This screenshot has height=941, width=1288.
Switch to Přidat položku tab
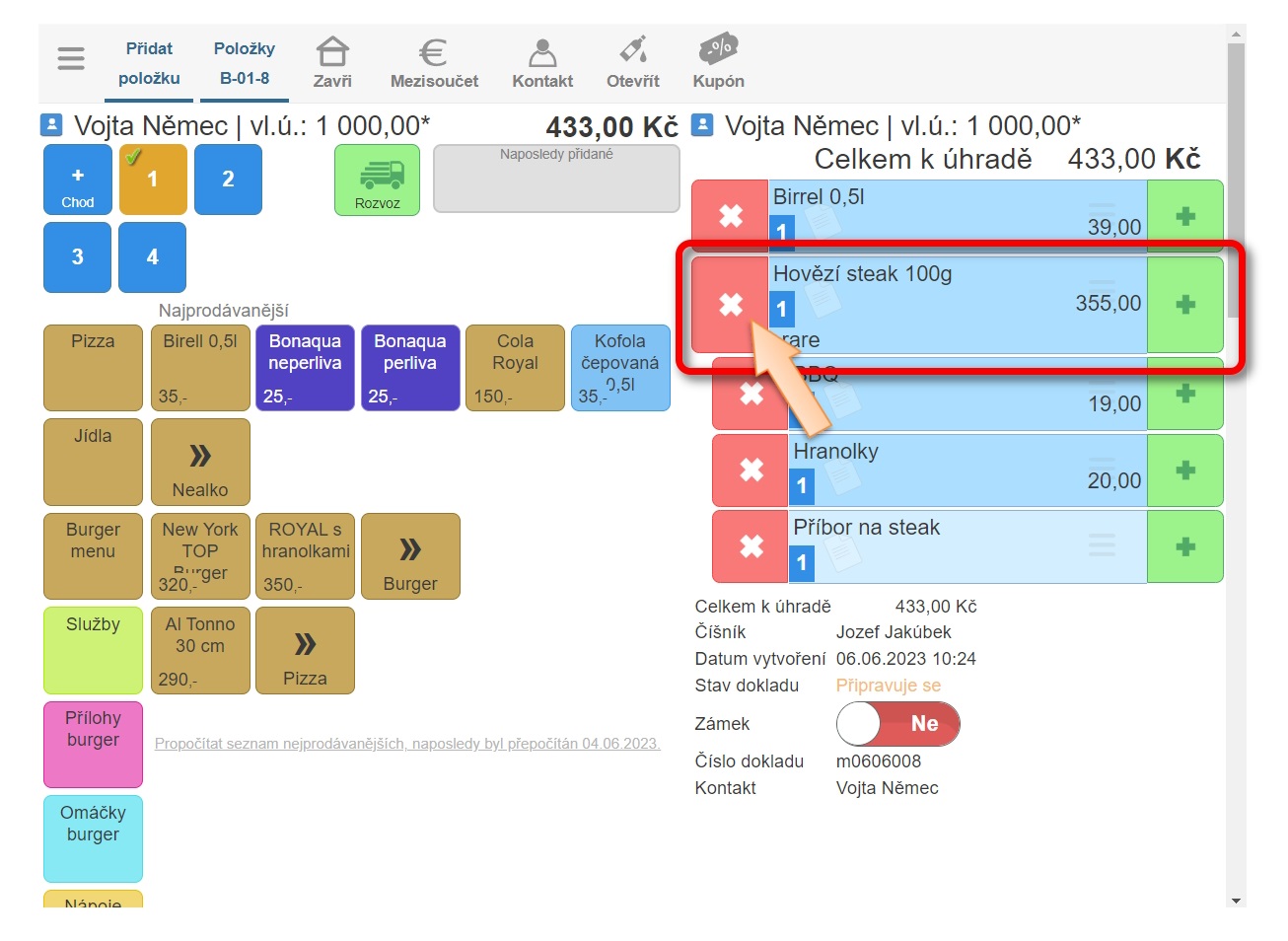(x=149, y=63)
